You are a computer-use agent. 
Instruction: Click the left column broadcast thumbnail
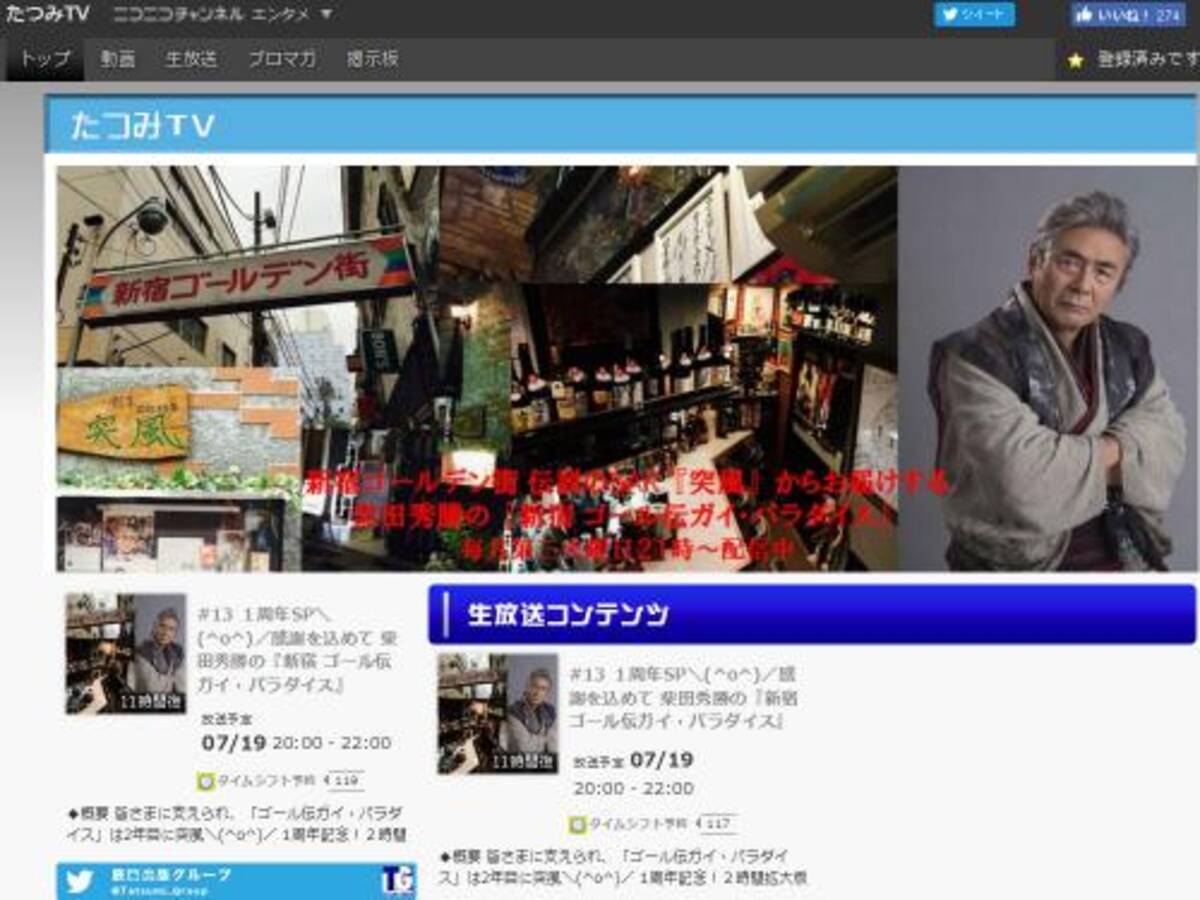coord(126,654)
